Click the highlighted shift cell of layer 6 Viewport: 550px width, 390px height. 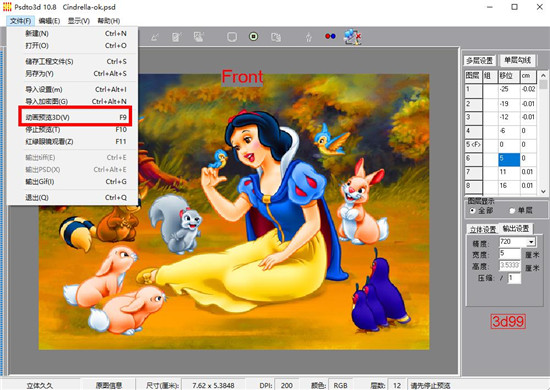509,159
